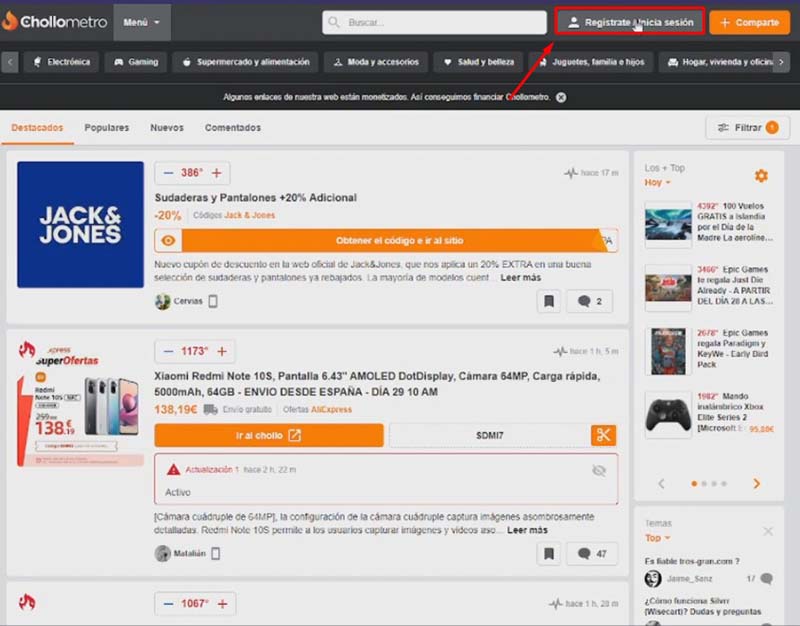The width and height of the screenshot is (800, 626).
Task: Open Juguetes, familia e hijos category
Action: (591, 62)
